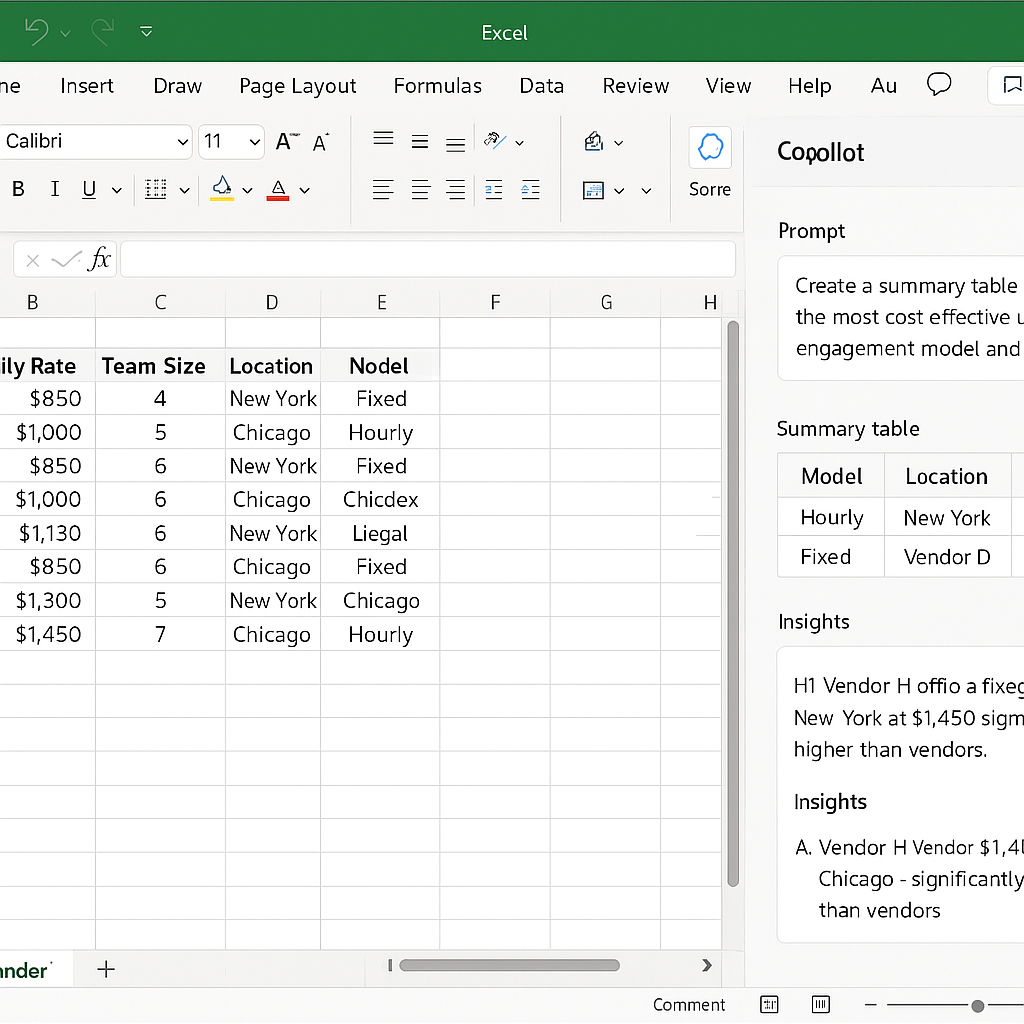
Task: Switch to the Draw tab
Action: [178, 86]
